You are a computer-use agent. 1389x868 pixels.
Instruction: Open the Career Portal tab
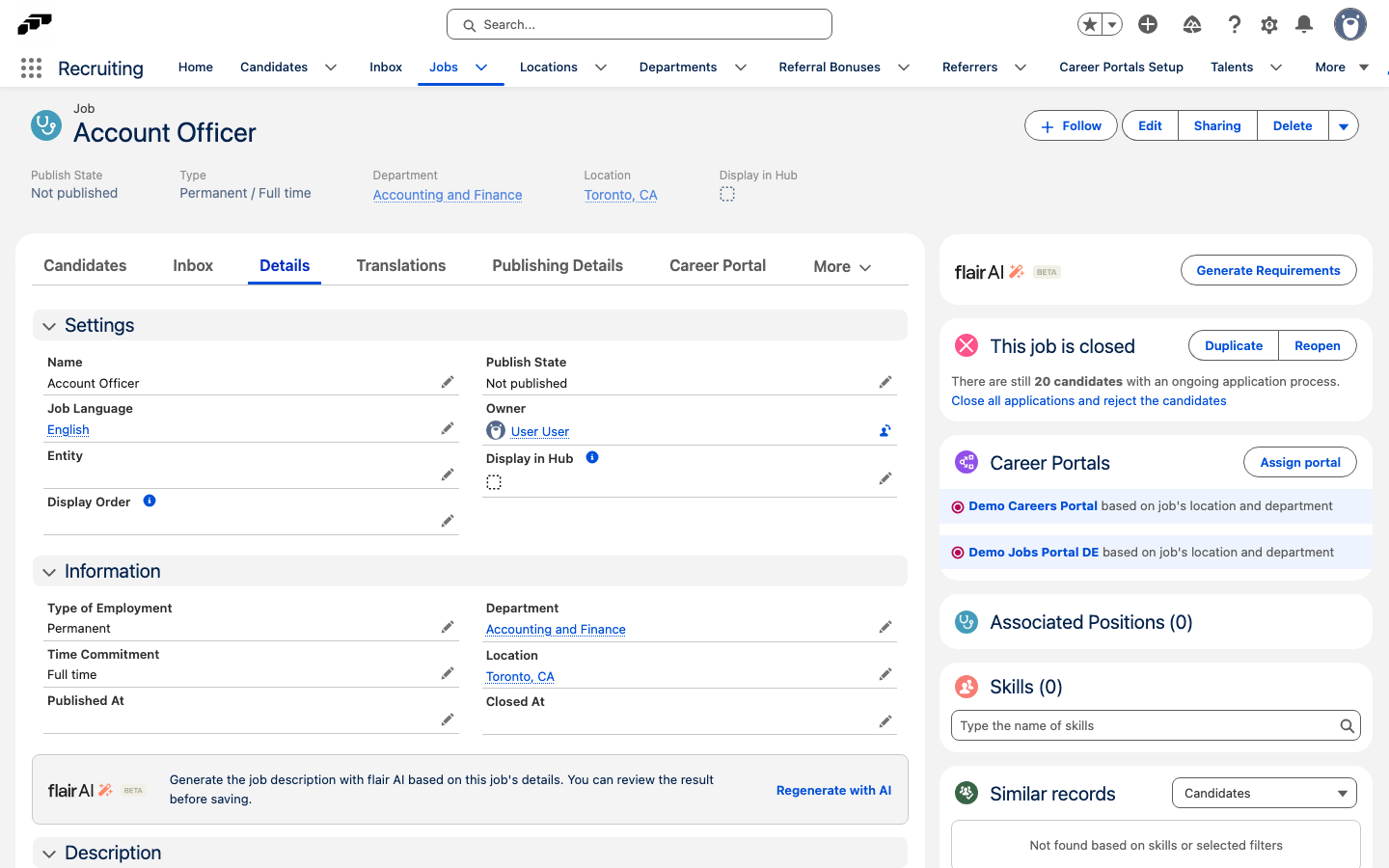tap(718, 266)
